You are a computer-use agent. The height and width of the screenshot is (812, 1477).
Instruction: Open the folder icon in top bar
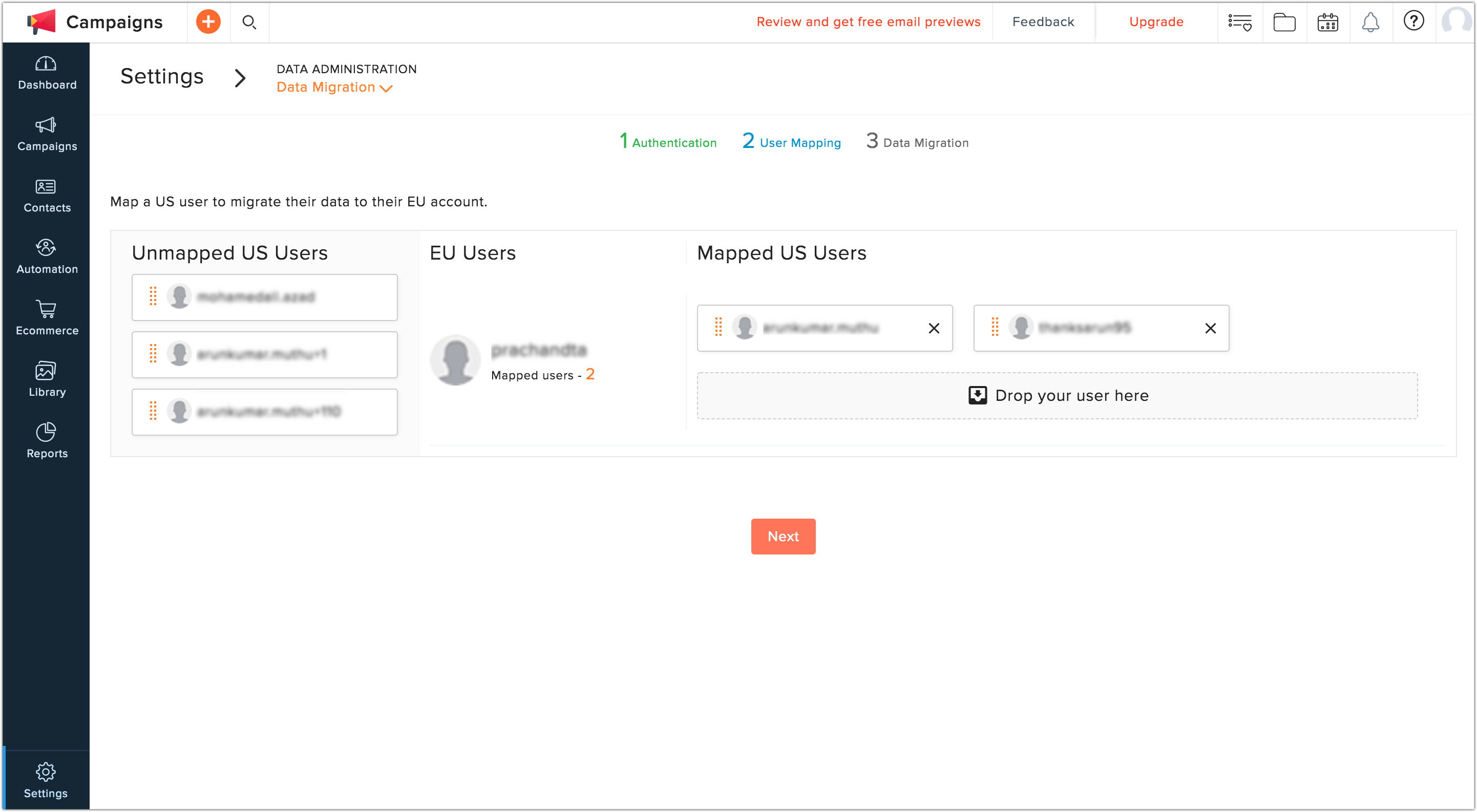tap(1284, 23)
